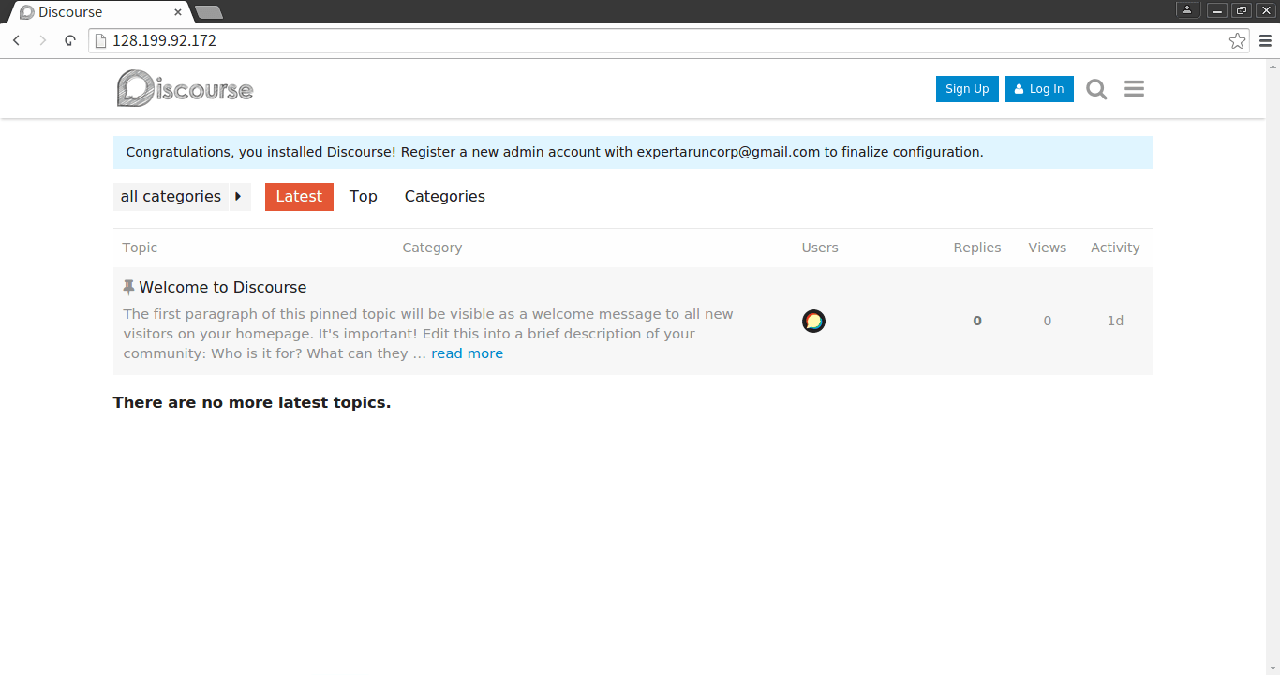Reload the page in the browser
1280x675 pixels.
[70, 41]
